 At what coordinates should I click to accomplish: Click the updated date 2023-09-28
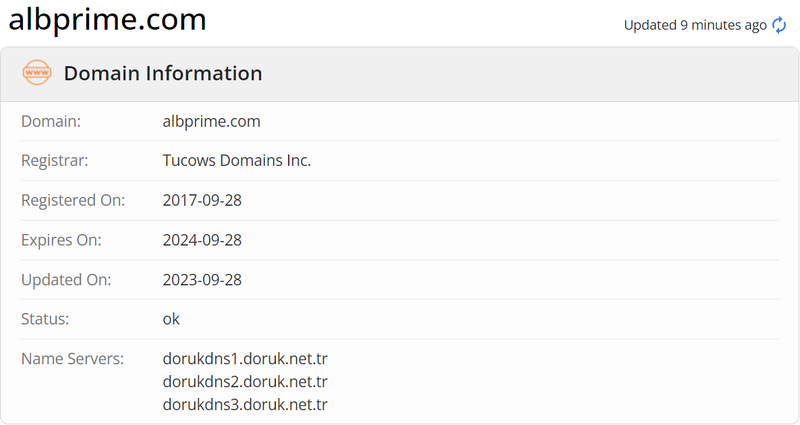tap(202, 280)
